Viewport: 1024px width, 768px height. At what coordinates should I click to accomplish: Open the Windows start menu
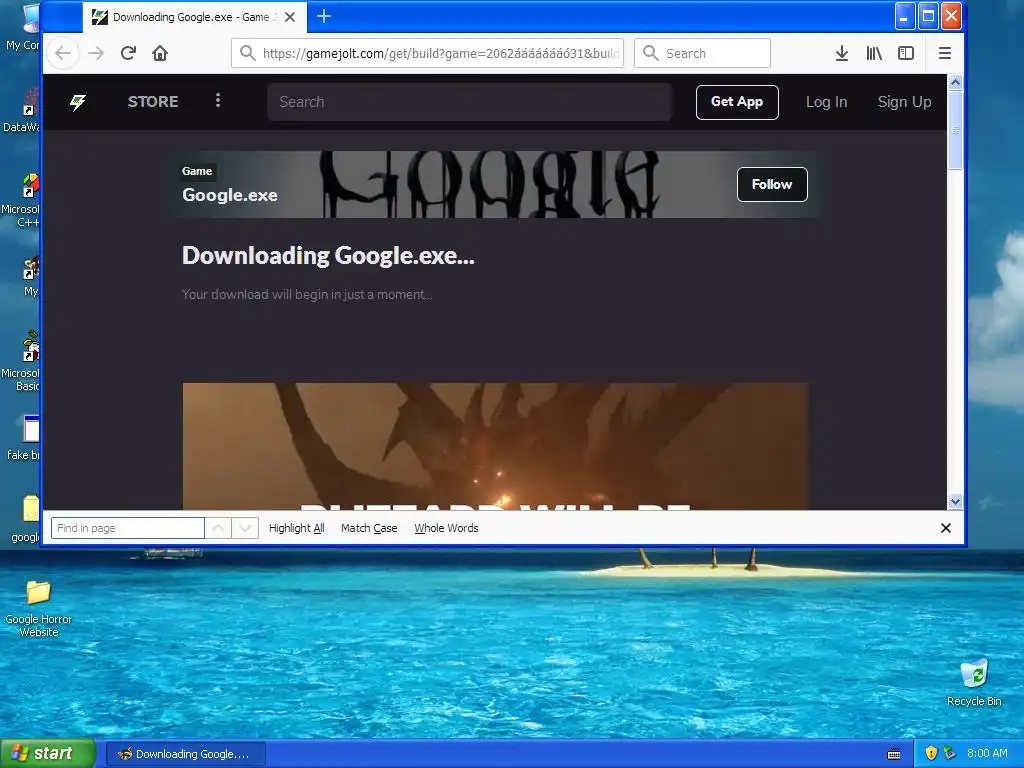[48, 753]
